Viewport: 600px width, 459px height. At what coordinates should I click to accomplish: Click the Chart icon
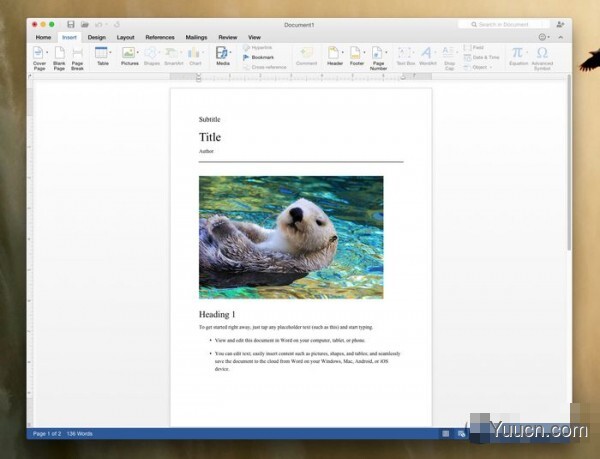194,53
